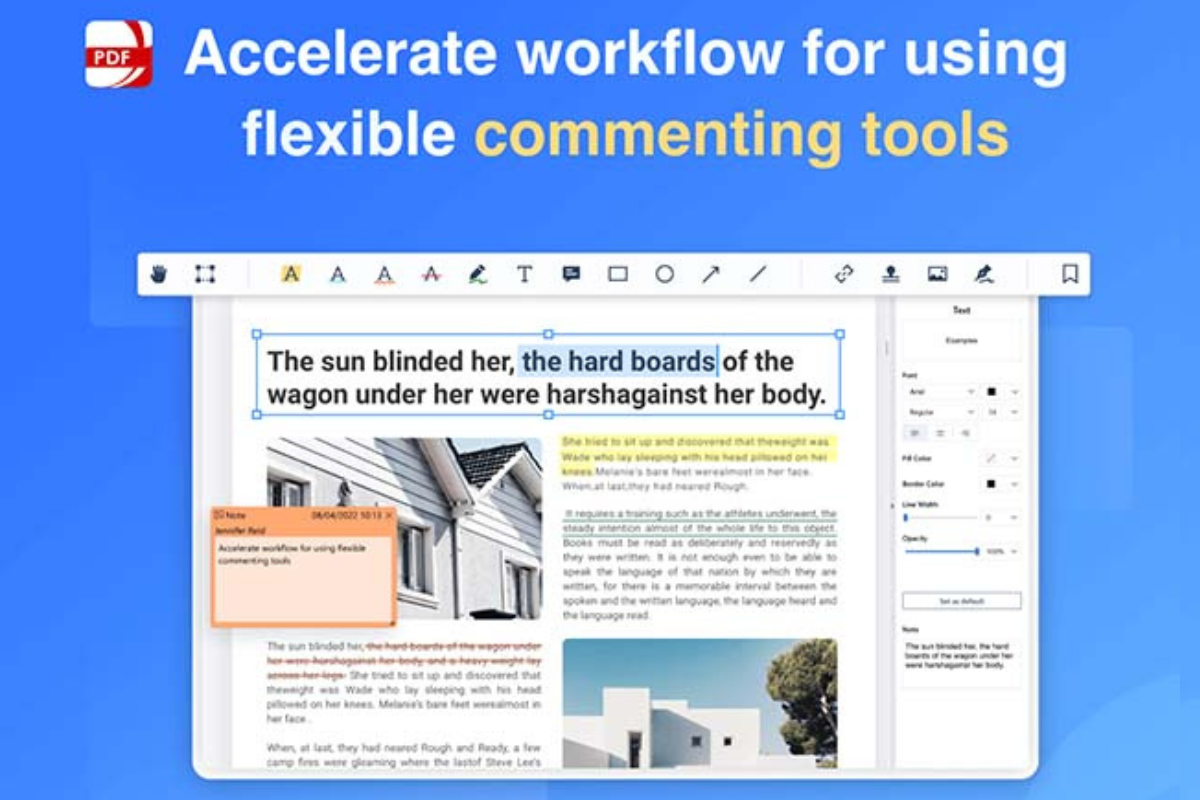Expand the Regular font style dropdown
Screen dimensions: 1200x800
click(940, 412)
